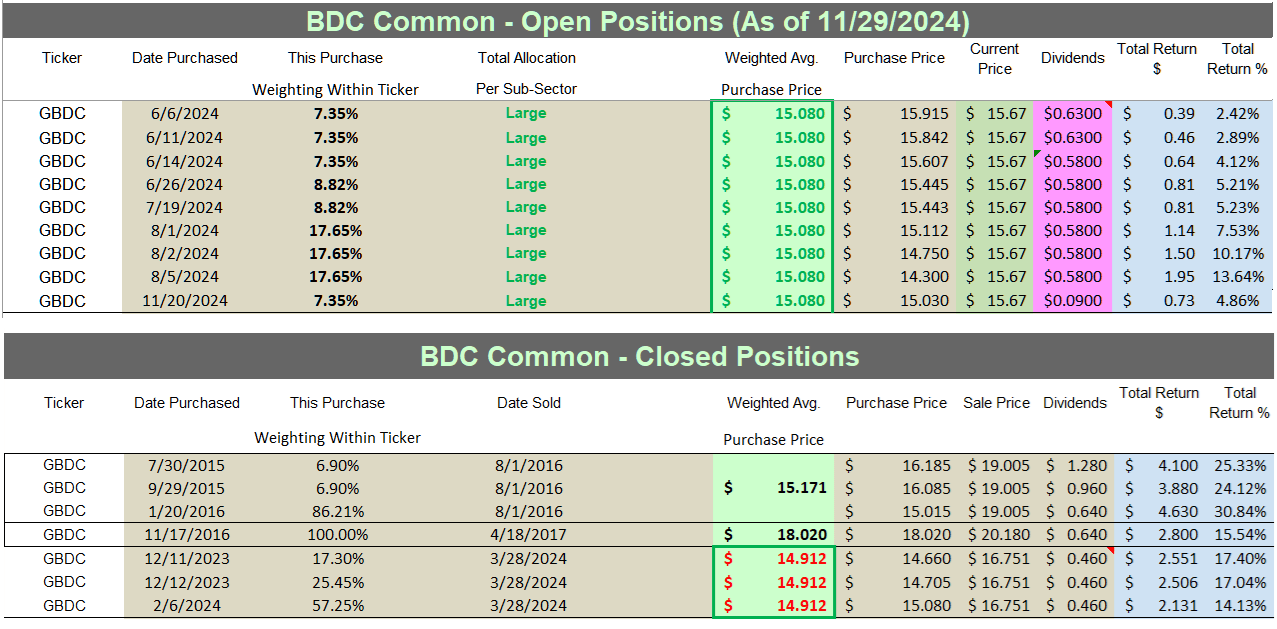Screen dimensions: 1277x629
Task: Click the $0.0900 dividends cell
Action: 1072,301
